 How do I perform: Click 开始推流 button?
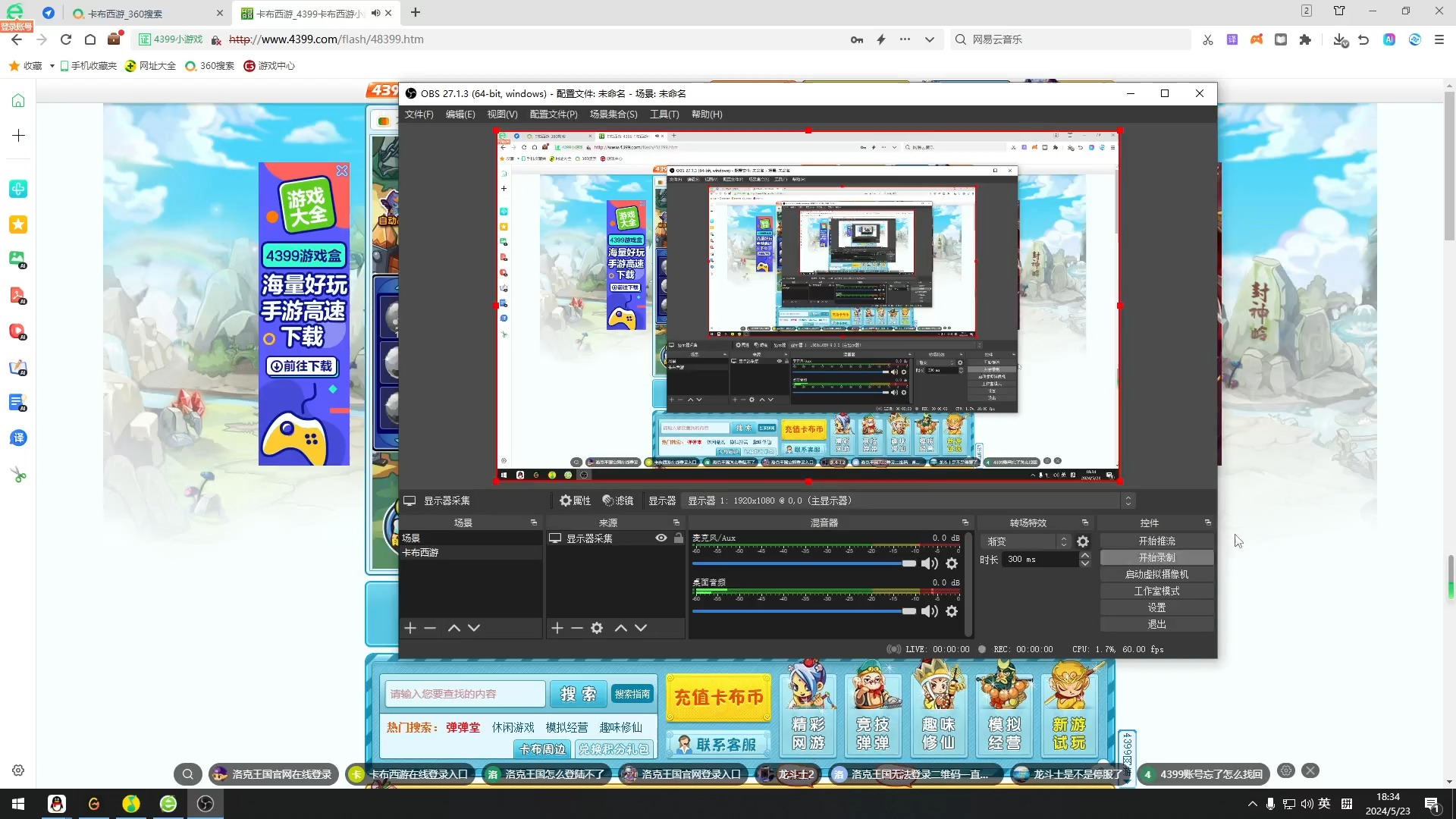point(1156,541)
